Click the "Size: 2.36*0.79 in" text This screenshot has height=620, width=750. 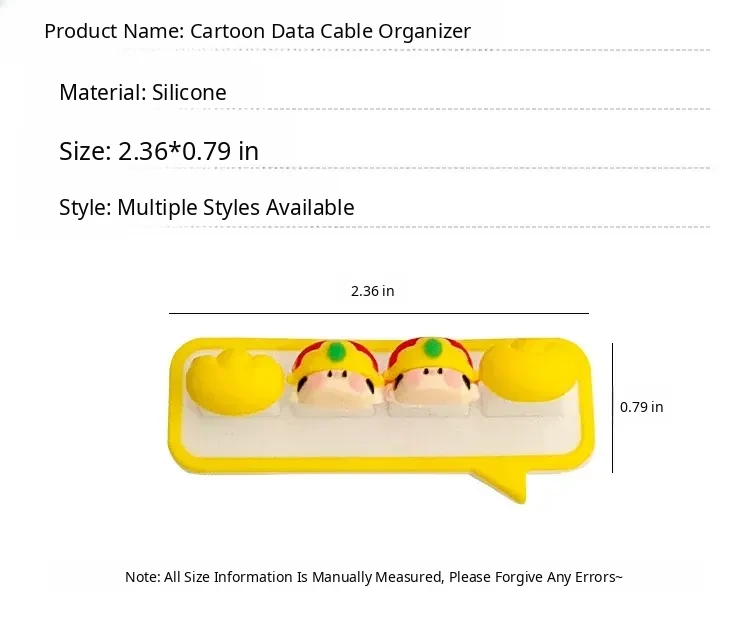click(x=159, y=151)
